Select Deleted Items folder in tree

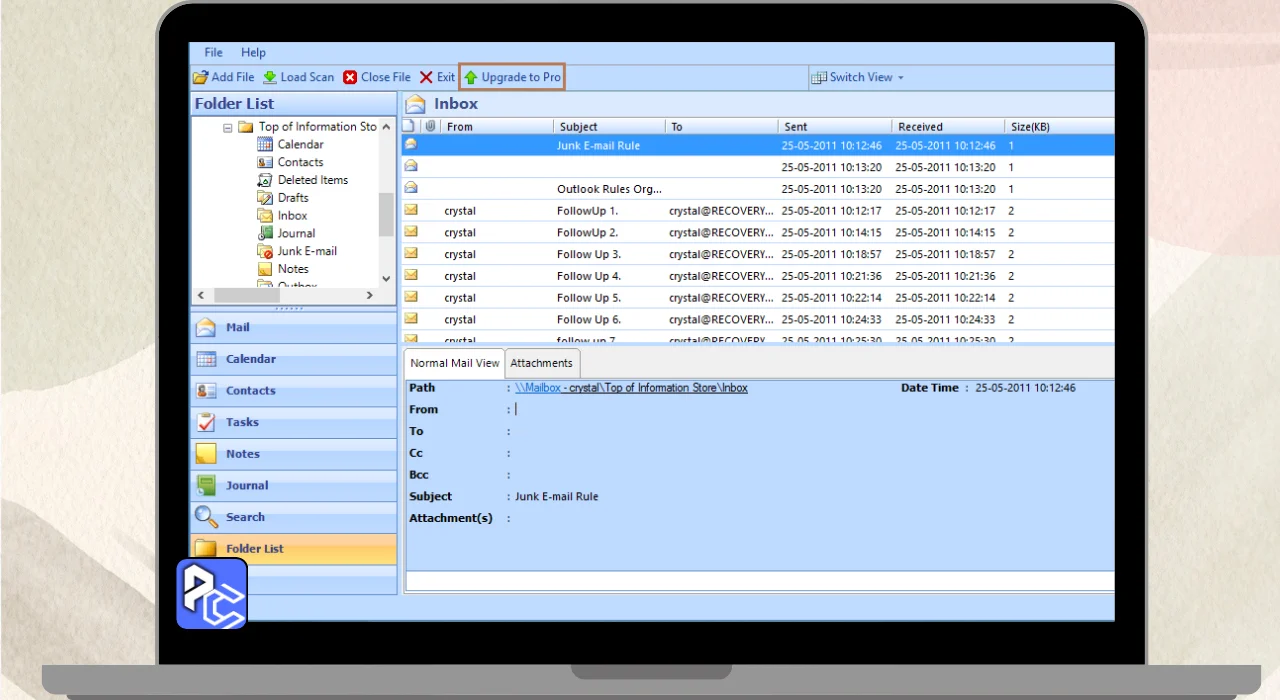(312, 180)
